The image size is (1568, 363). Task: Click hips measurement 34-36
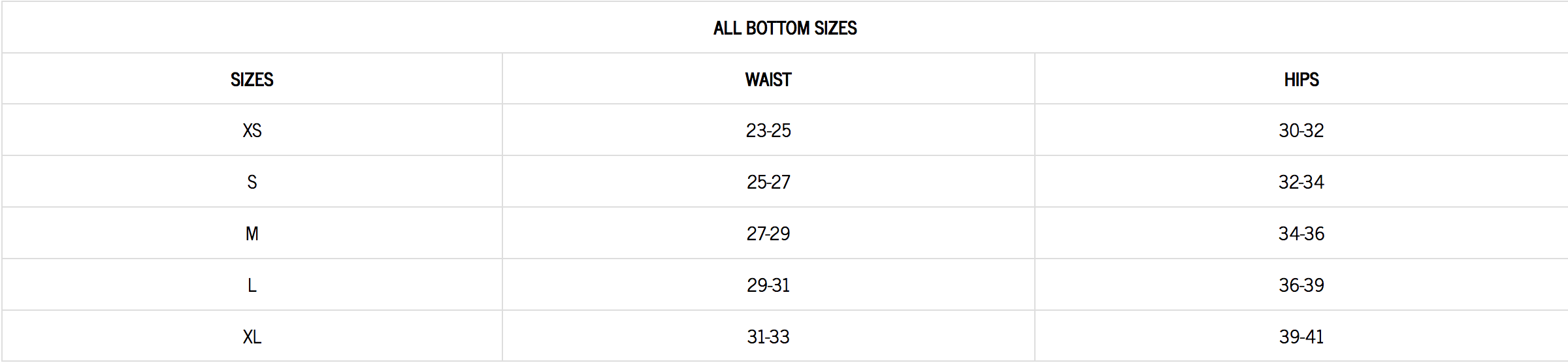point(1301,234)
